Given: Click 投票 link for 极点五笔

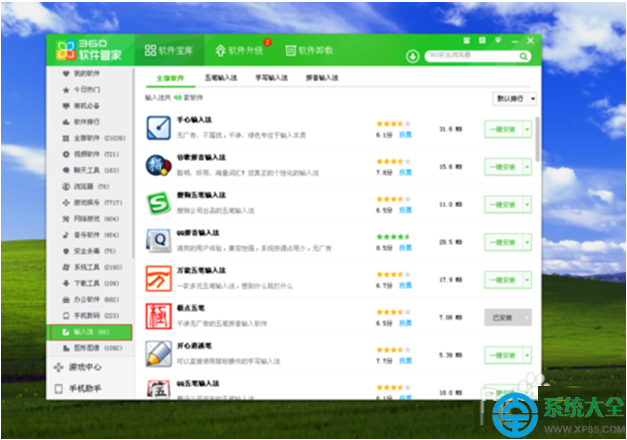Looking at the screenshot, I should pos(405,323).
